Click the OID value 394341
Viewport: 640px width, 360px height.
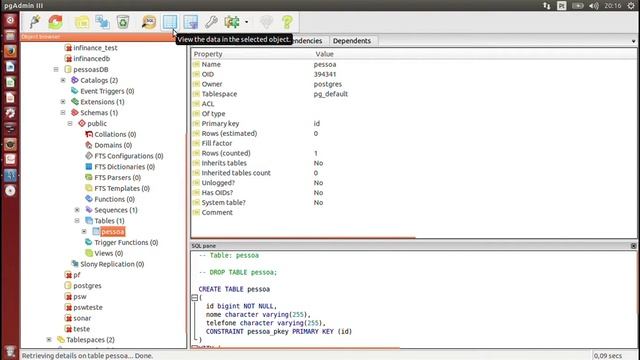point(325,74)
